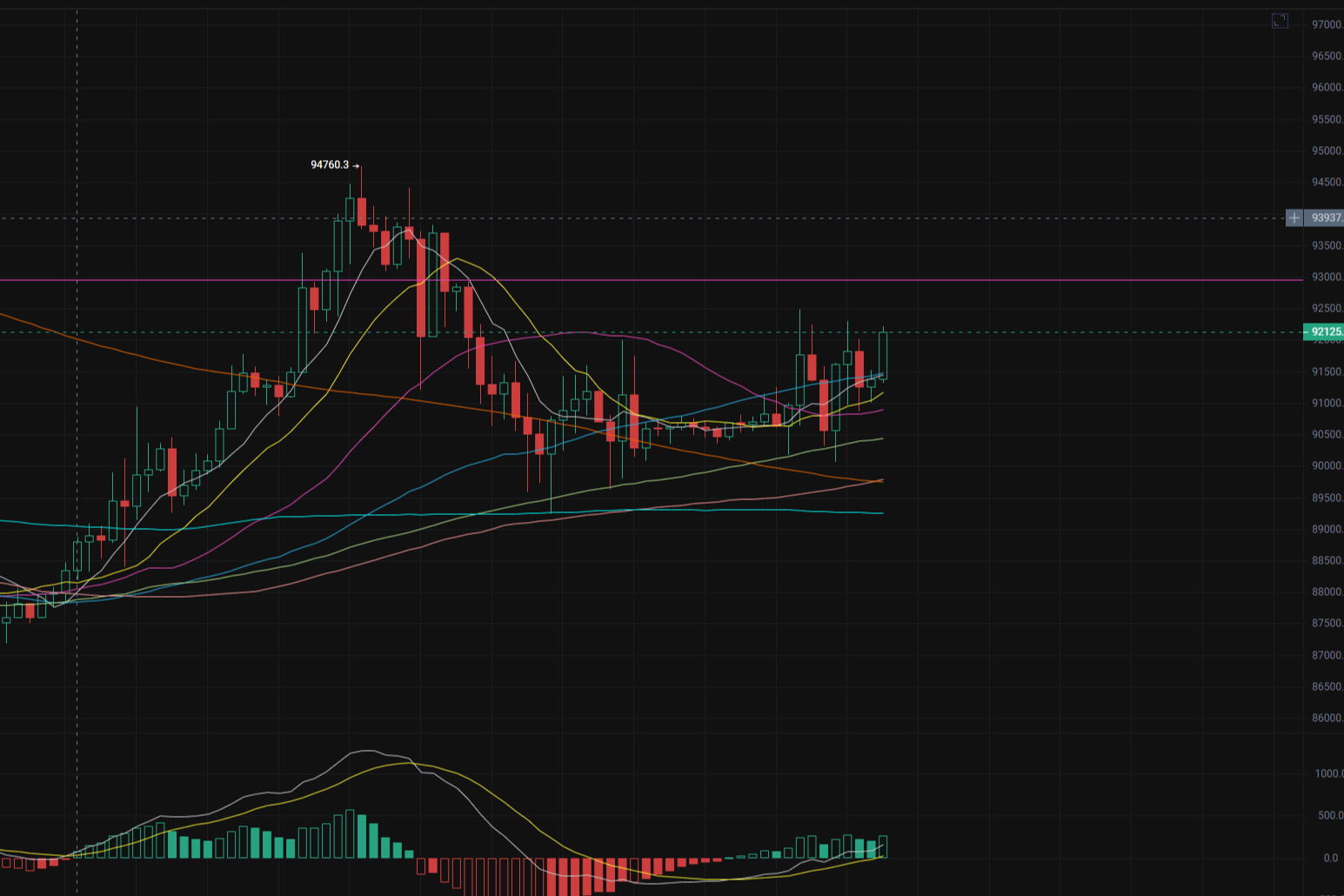
Task: Click the green 92125 current price tag
Action: point(1324,331)
